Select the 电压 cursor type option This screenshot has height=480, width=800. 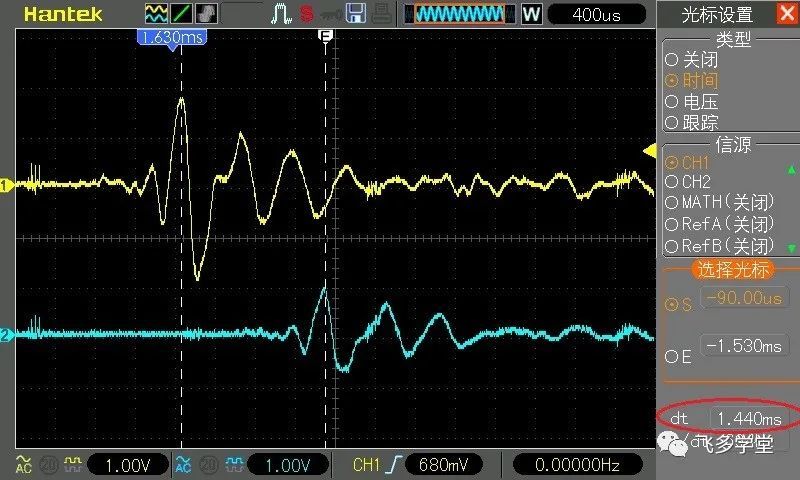coord(692,102)
